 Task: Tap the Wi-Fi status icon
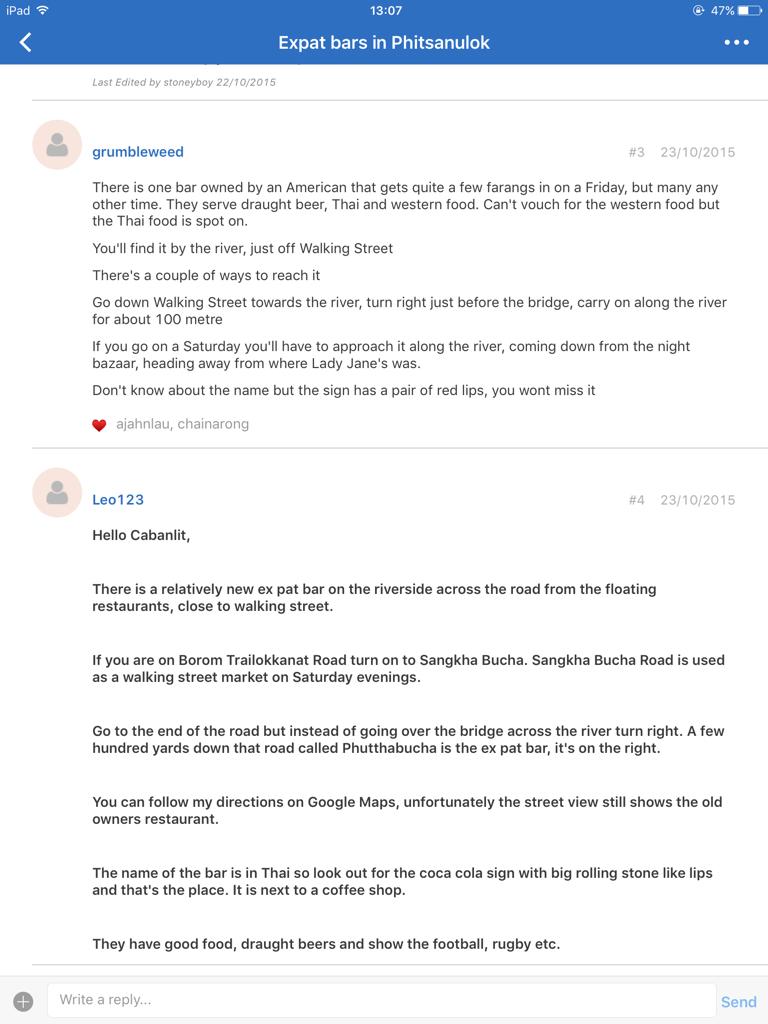pyautogui.click(x=42, y=10)
